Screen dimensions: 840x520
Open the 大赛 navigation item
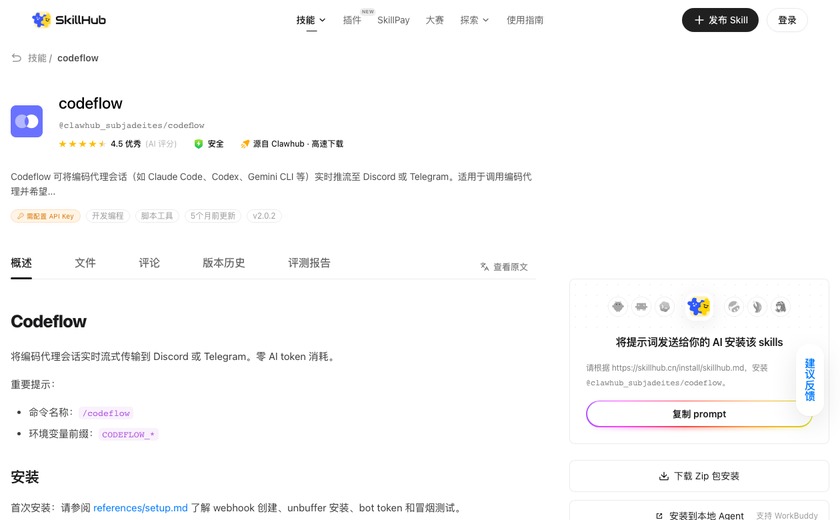[x=434, y=20]
